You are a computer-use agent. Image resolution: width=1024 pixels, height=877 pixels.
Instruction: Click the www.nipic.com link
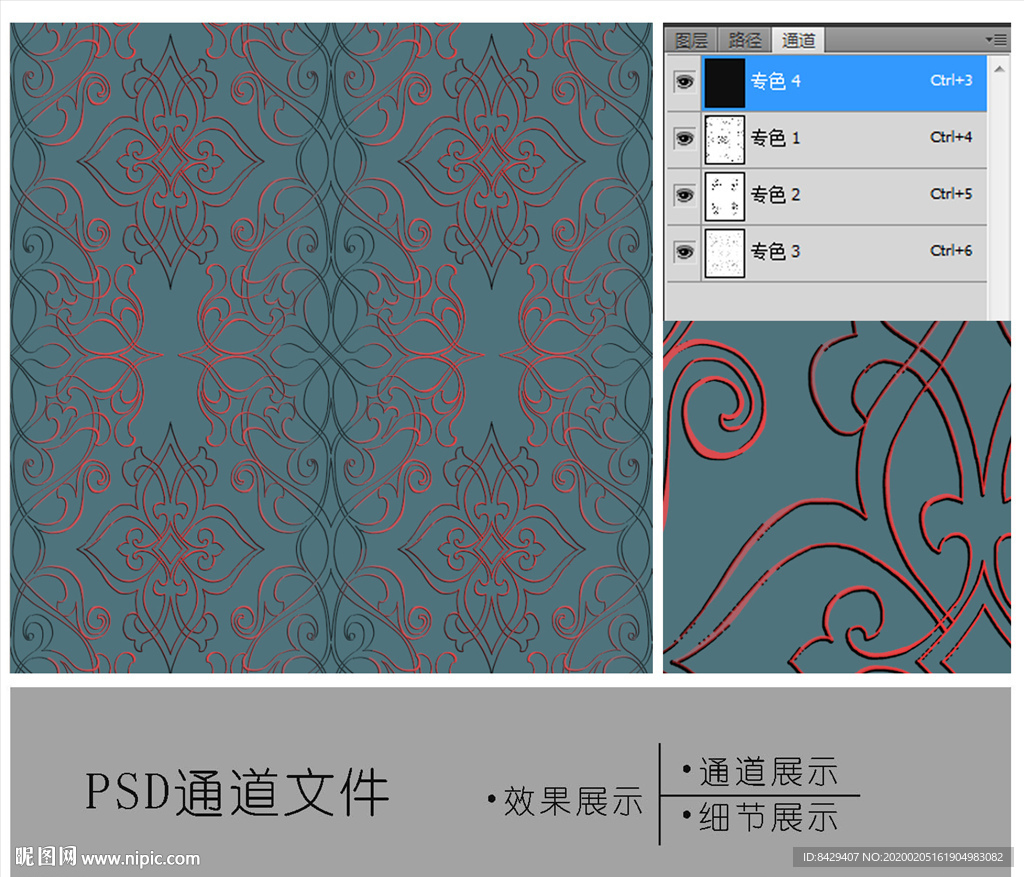click(x=140, y=858)
